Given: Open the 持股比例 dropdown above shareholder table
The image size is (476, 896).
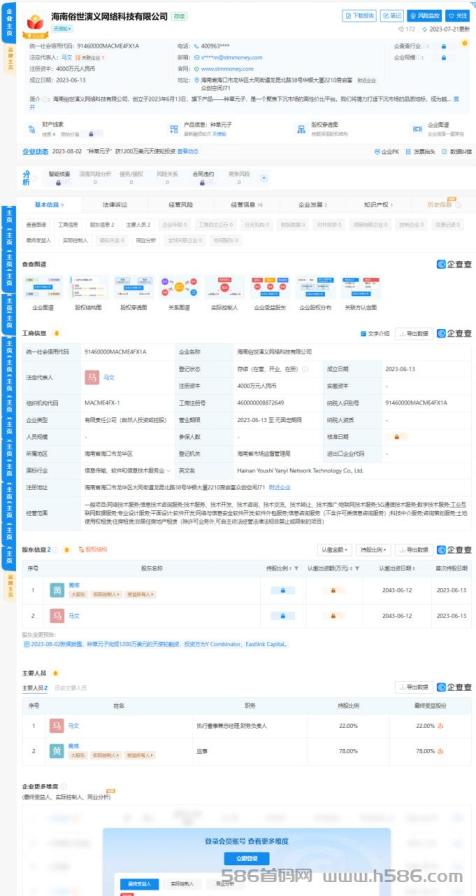Looking at the screenshot, I should point(373,550).
